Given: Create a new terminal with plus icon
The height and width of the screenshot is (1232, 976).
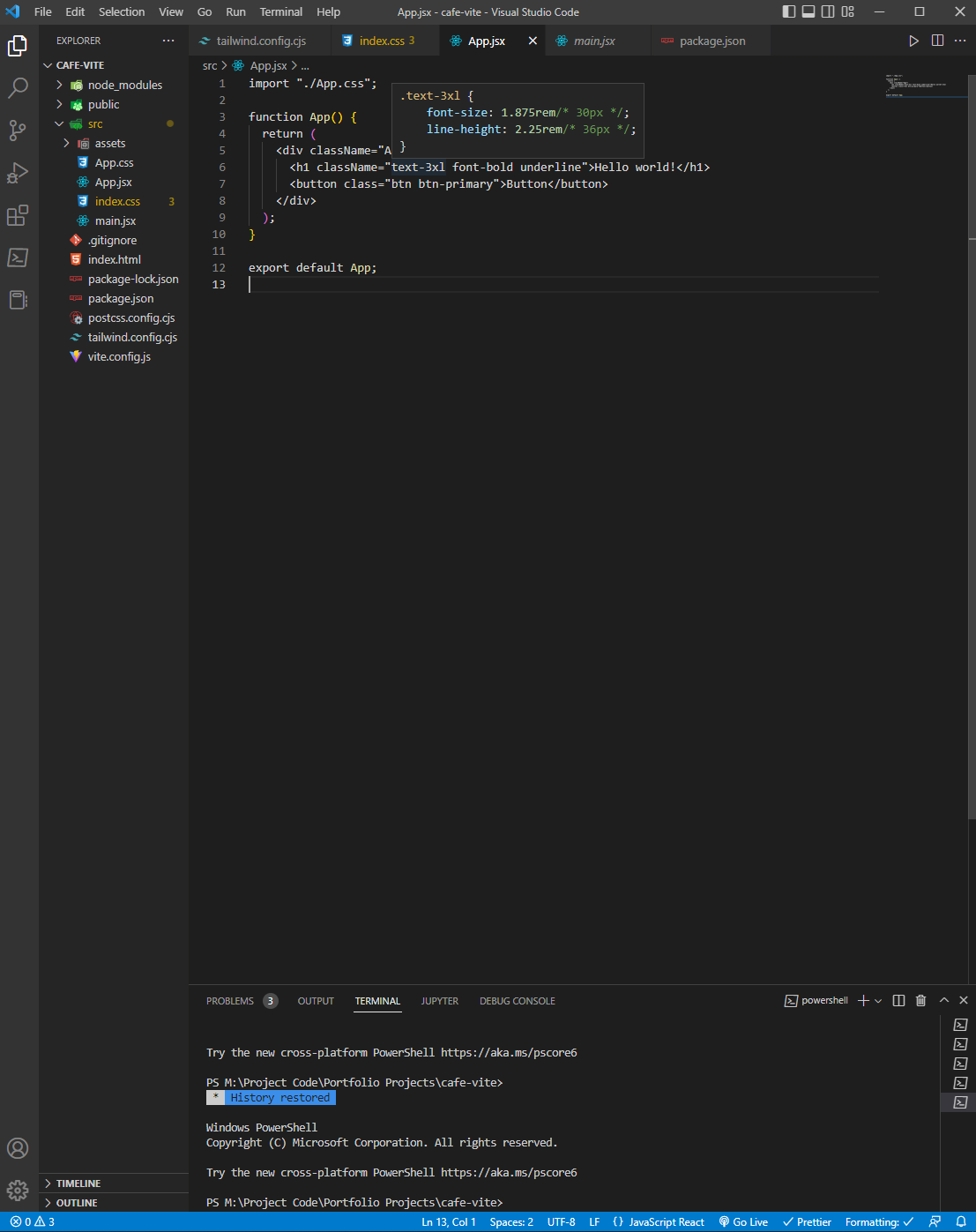Looking at the screenshot, I should (861, 1000).
